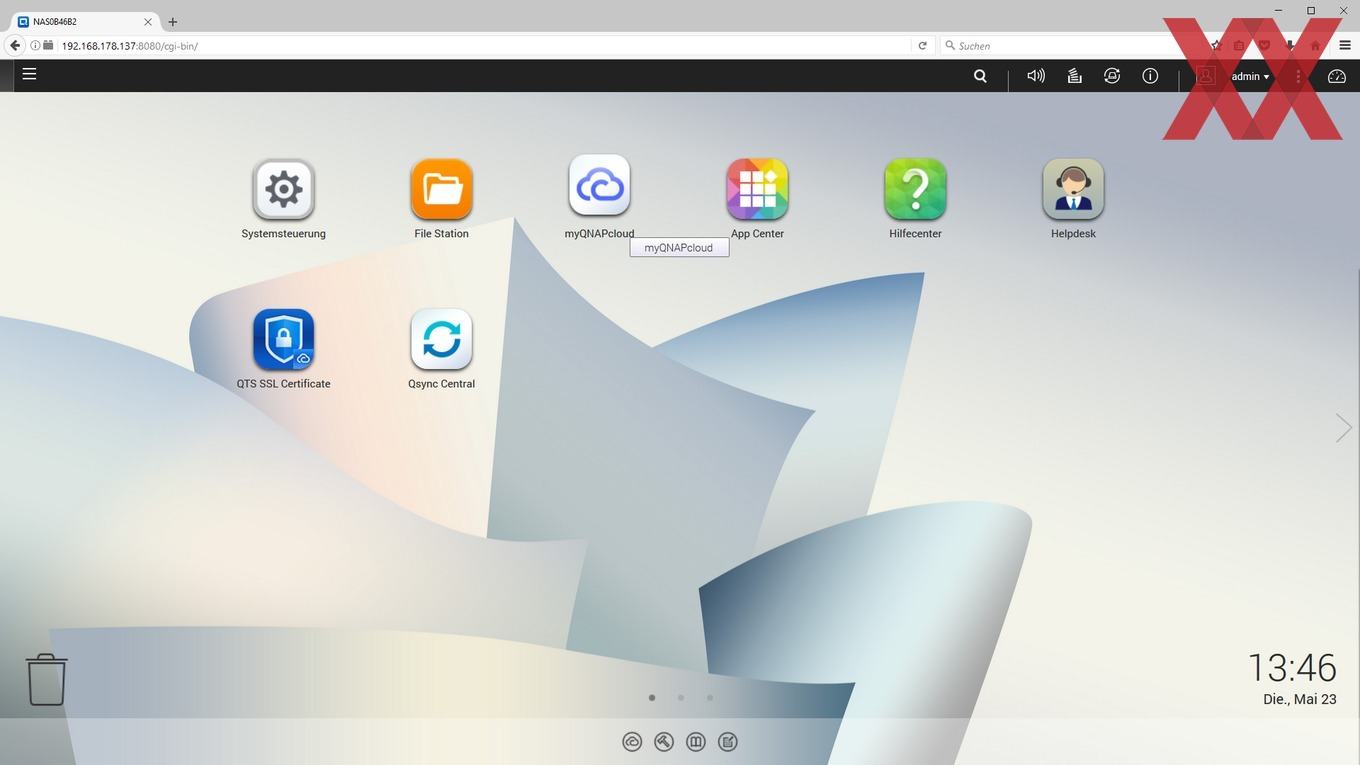Show background tasks stack icon

coord(1074,76)
